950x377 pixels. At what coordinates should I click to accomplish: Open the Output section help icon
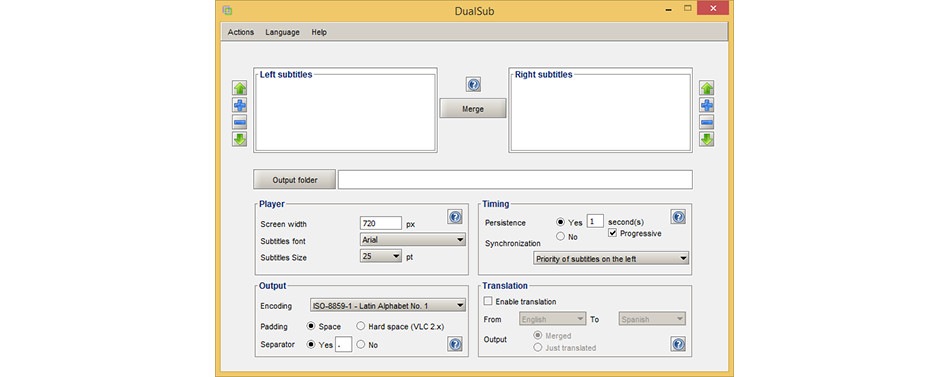click(x=455, y=344)
